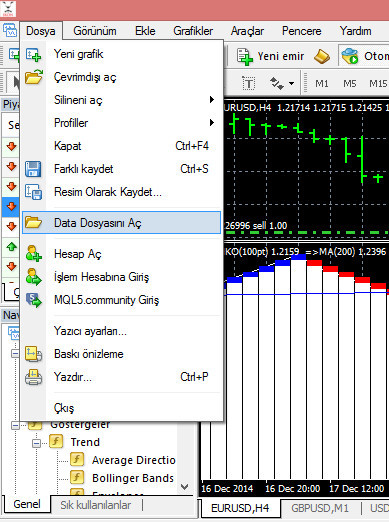
Task: Switch chart to M15 timeframe
Action: pos(378,83)
